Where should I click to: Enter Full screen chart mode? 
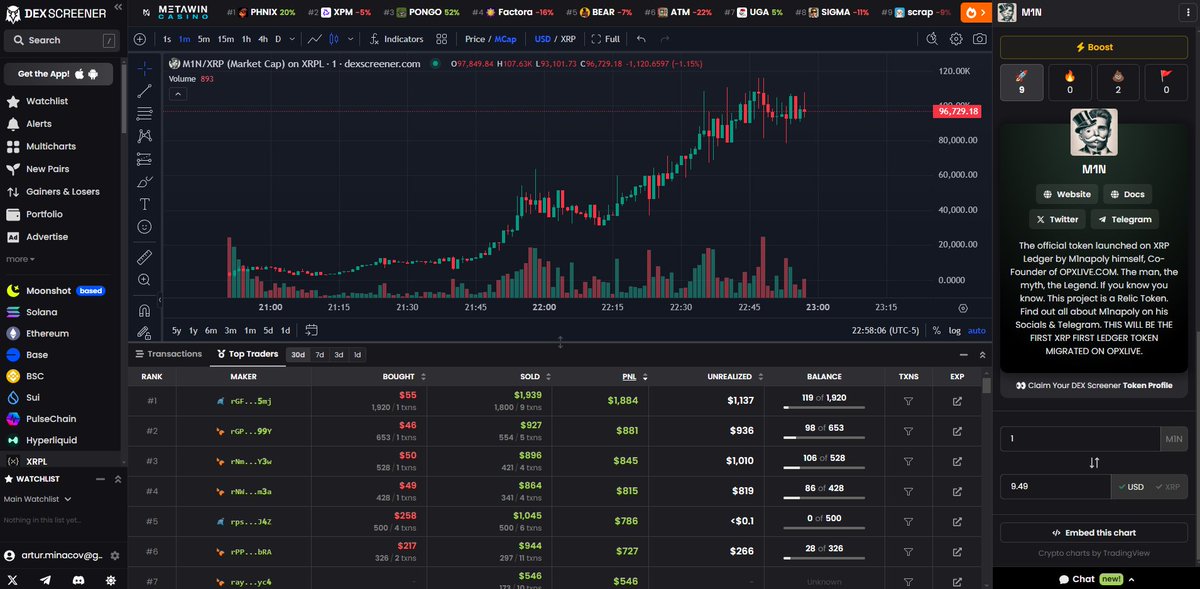pyautogui.click(x=606, y=39)
